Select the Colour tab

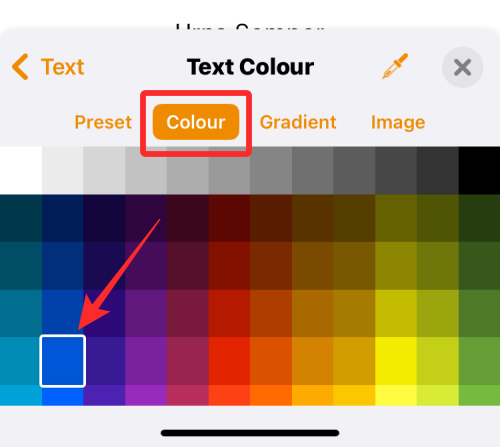point(196,122)
